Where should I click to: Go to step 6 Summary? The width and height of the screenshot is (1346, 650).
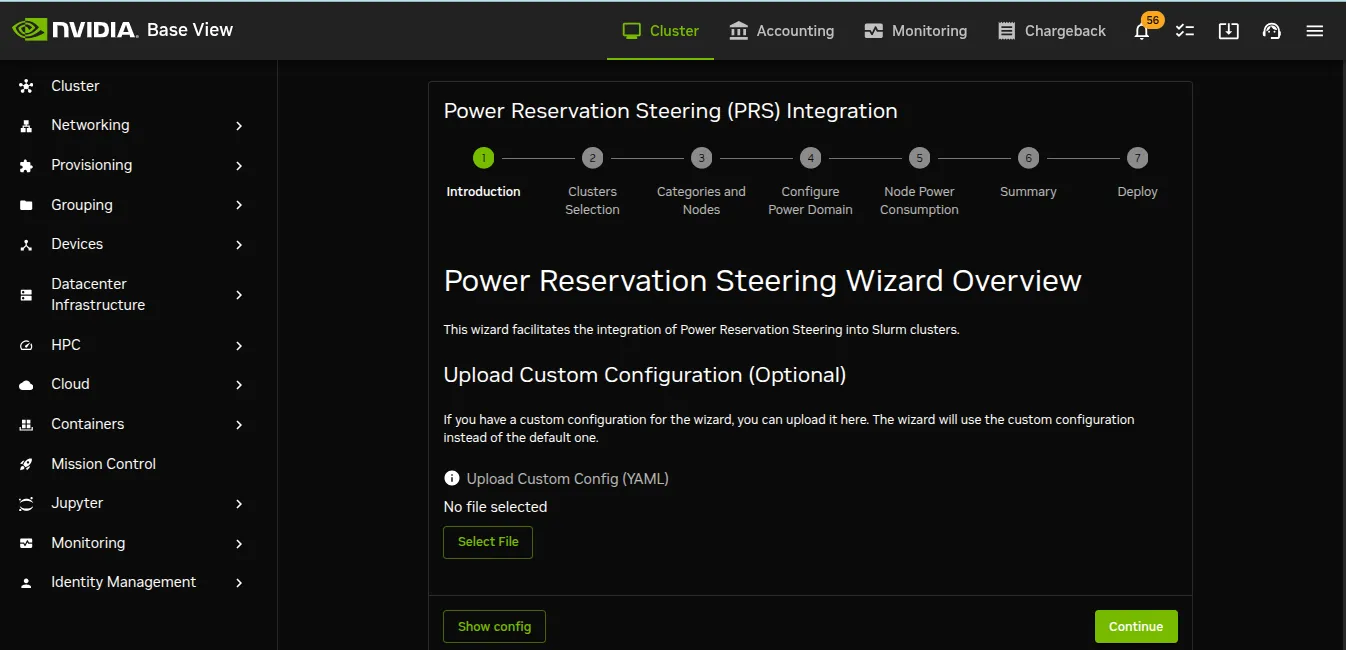click(1028, 173)
